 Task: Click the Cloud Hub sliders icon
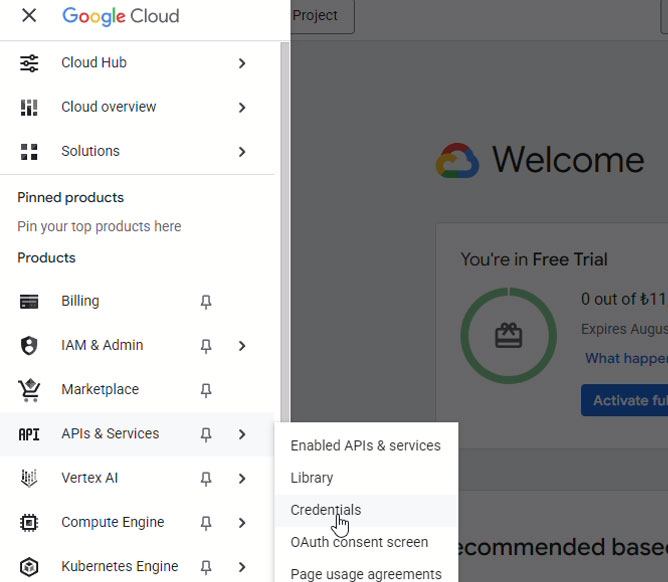pos(29,63)
